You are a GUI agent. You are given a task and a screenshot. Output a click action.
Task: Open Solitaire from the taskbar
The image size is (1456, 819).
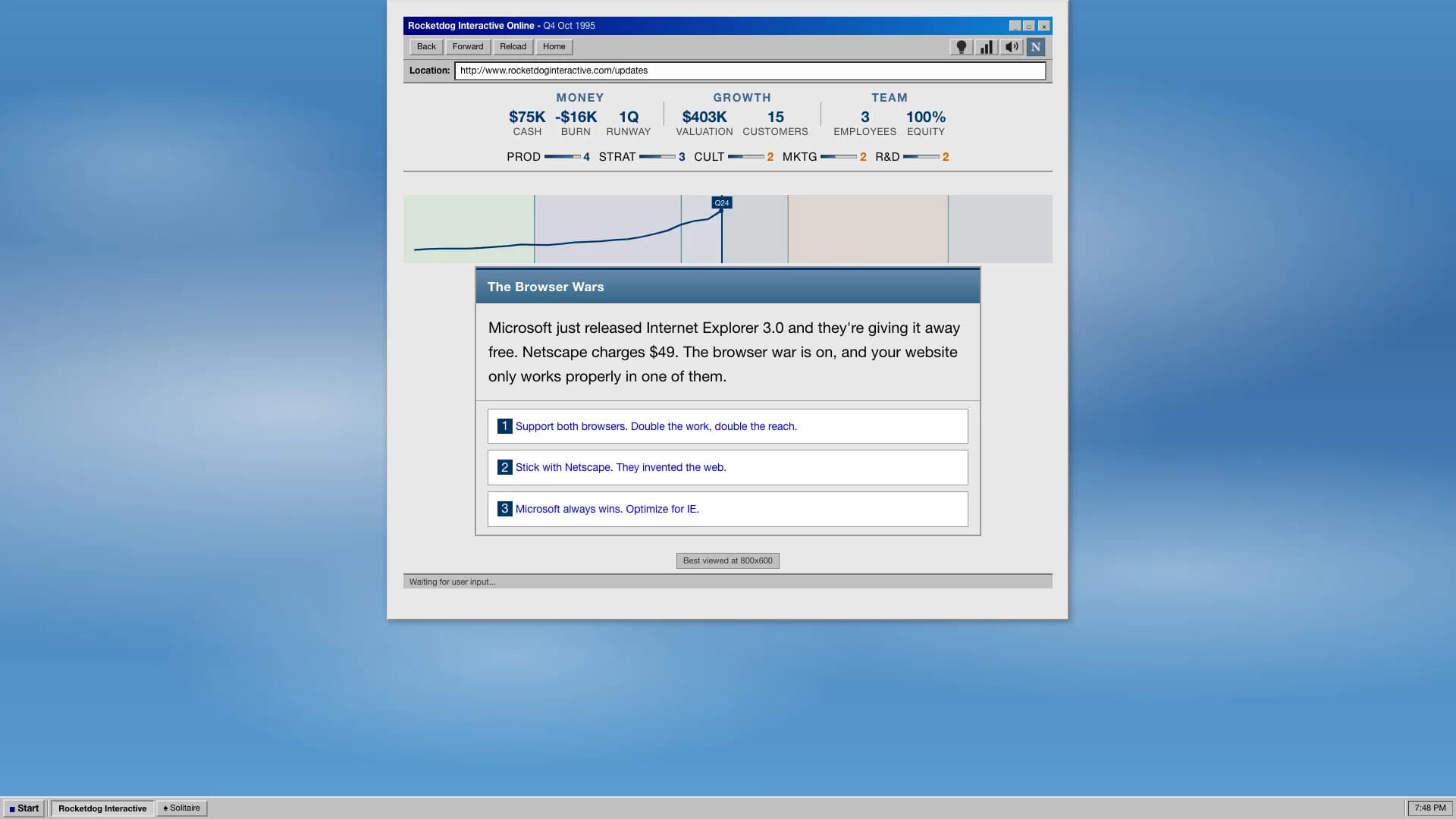coord(182,808)
